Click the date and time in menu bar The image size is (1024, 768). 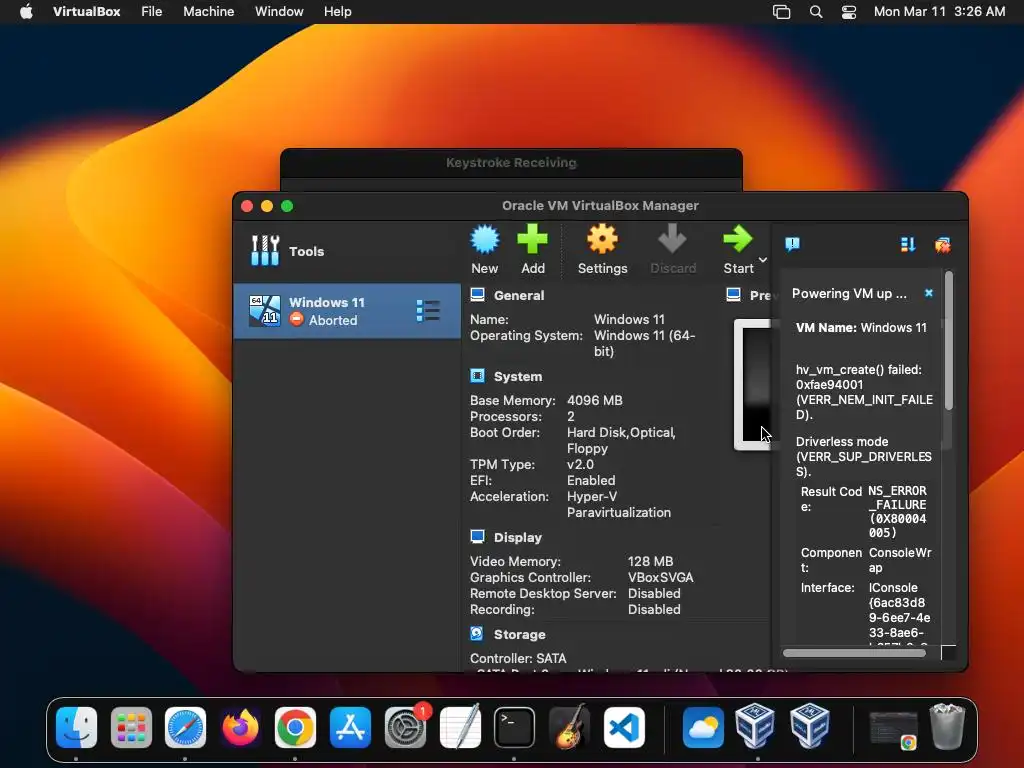click(939, 12)
